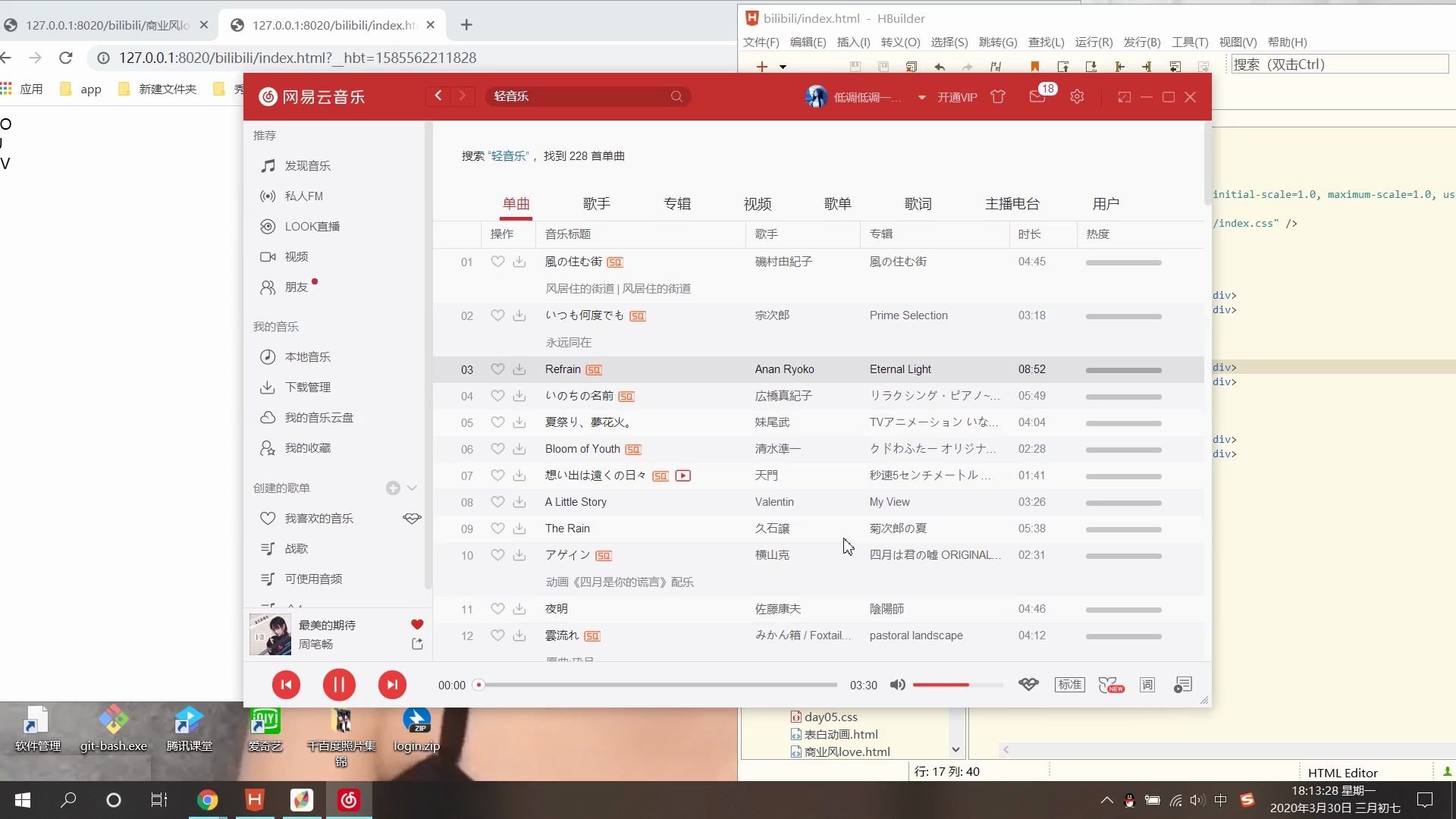Expand account menu dropdown in top bar
The width and height of the screenshot is (1456, 819).
click(921, 97)
